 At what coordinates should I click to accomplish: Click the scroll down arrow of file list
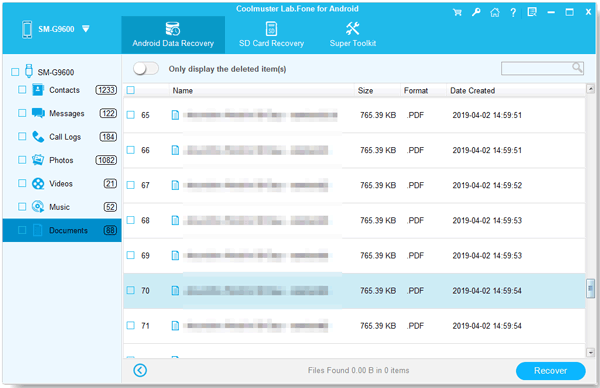coord(590,352)
